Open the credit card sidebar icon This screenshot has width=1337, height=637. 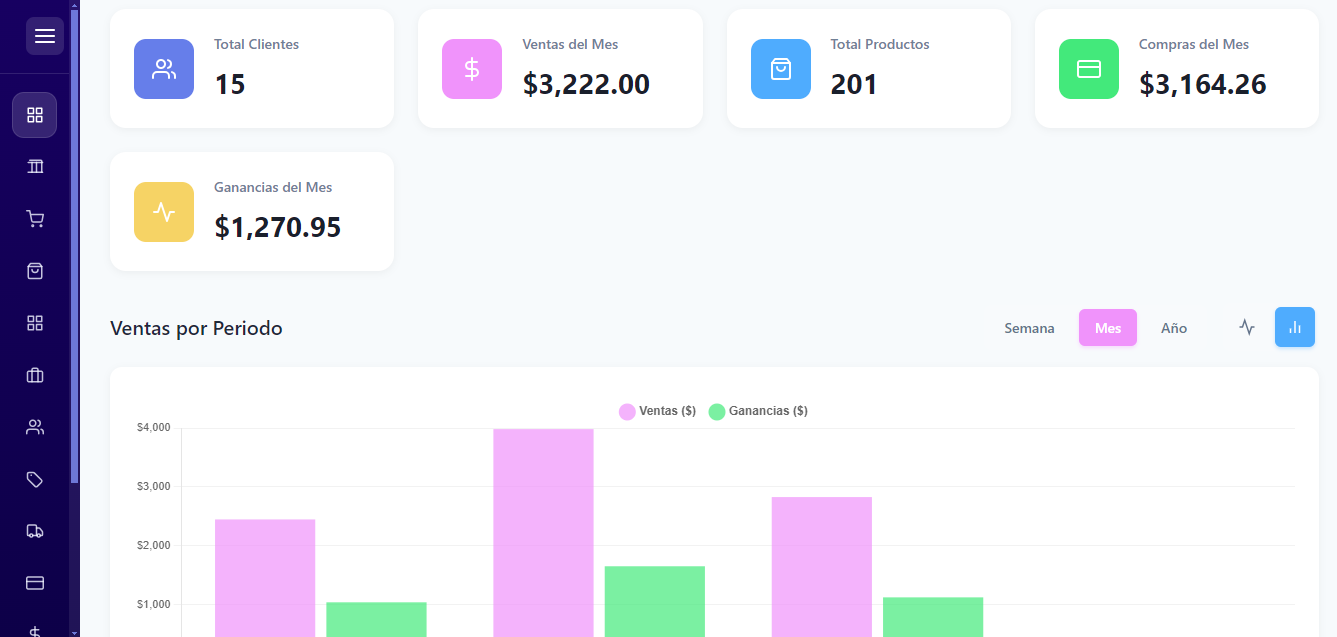pos(35,583)
